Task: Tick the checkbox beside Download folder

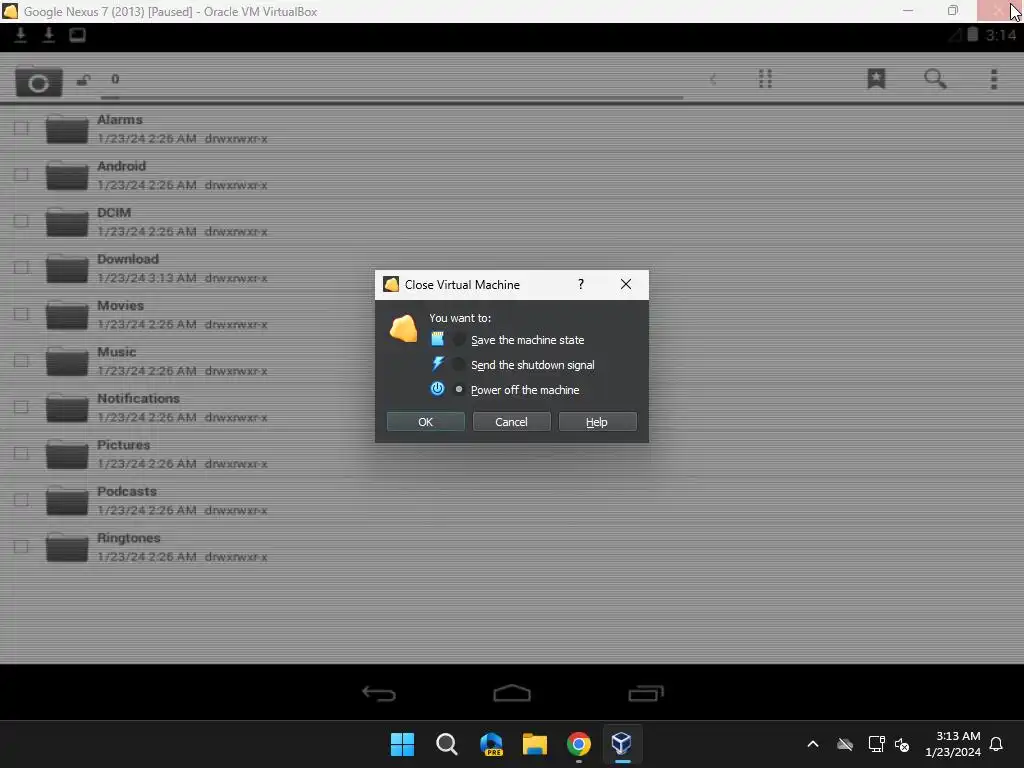Action: coord(21,267)
